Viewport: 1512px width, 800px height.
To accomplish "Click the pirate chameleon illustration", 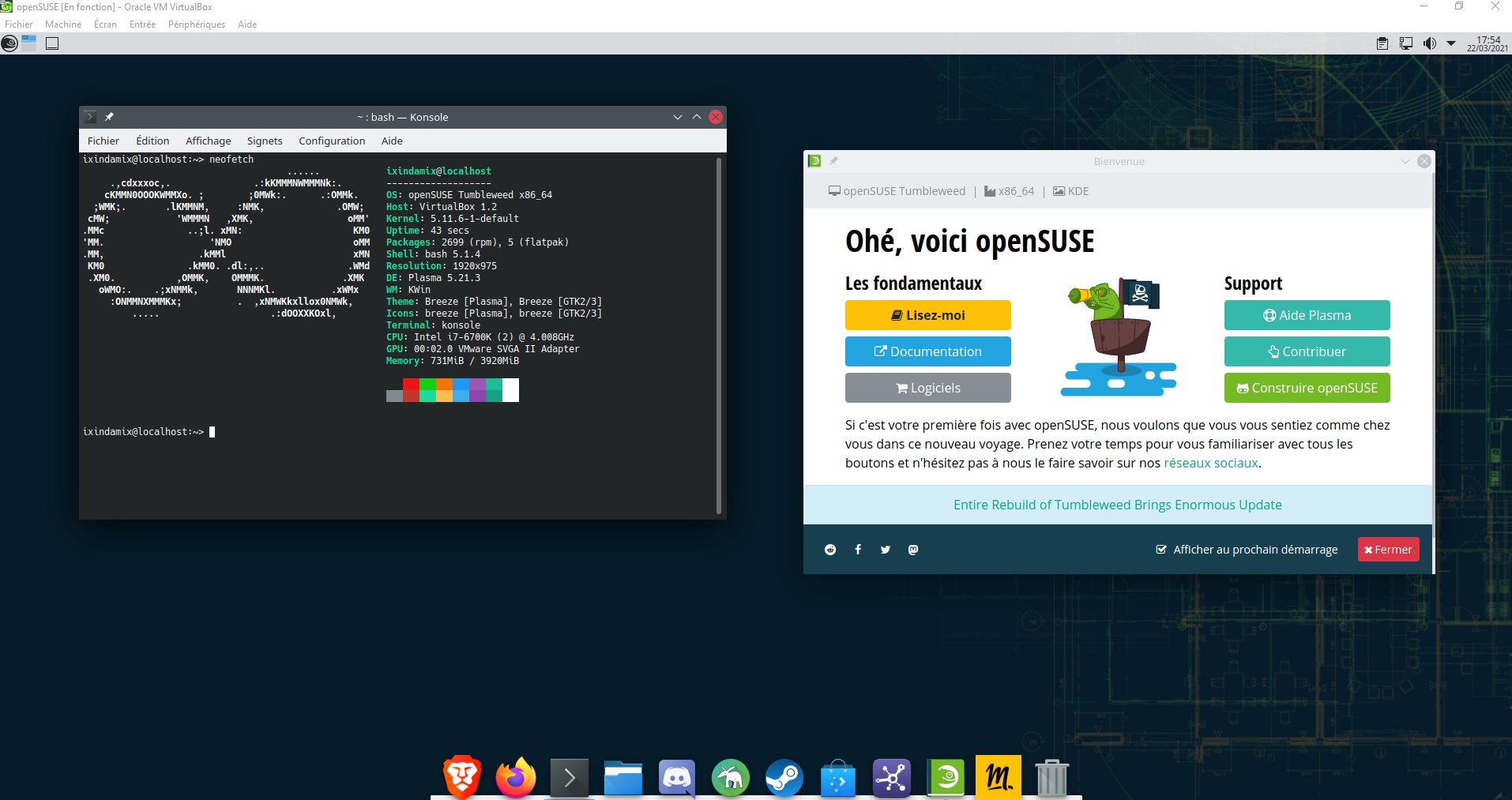I will click(x=1118, y=336).
